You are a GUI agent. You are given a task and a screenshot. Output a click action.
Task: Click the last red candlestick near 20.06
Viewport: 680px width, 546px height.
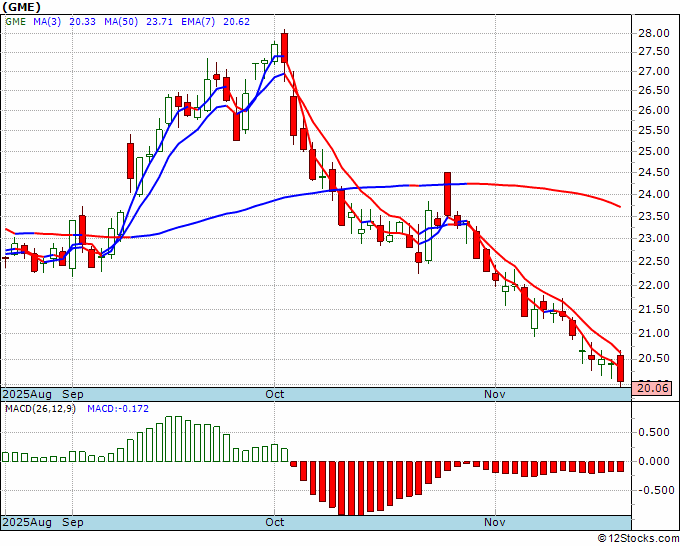pos(621,369)
